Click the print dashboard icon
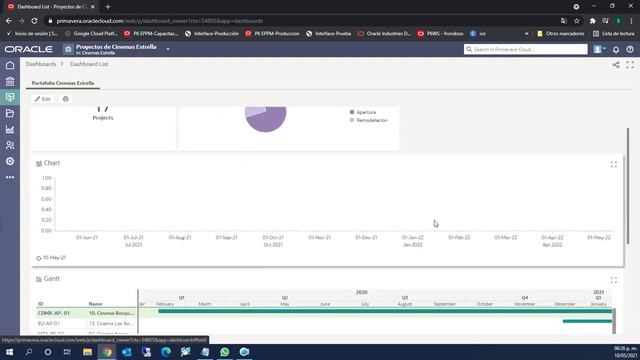This screenshot has width=640, height=360. click(x=65, y=99)
